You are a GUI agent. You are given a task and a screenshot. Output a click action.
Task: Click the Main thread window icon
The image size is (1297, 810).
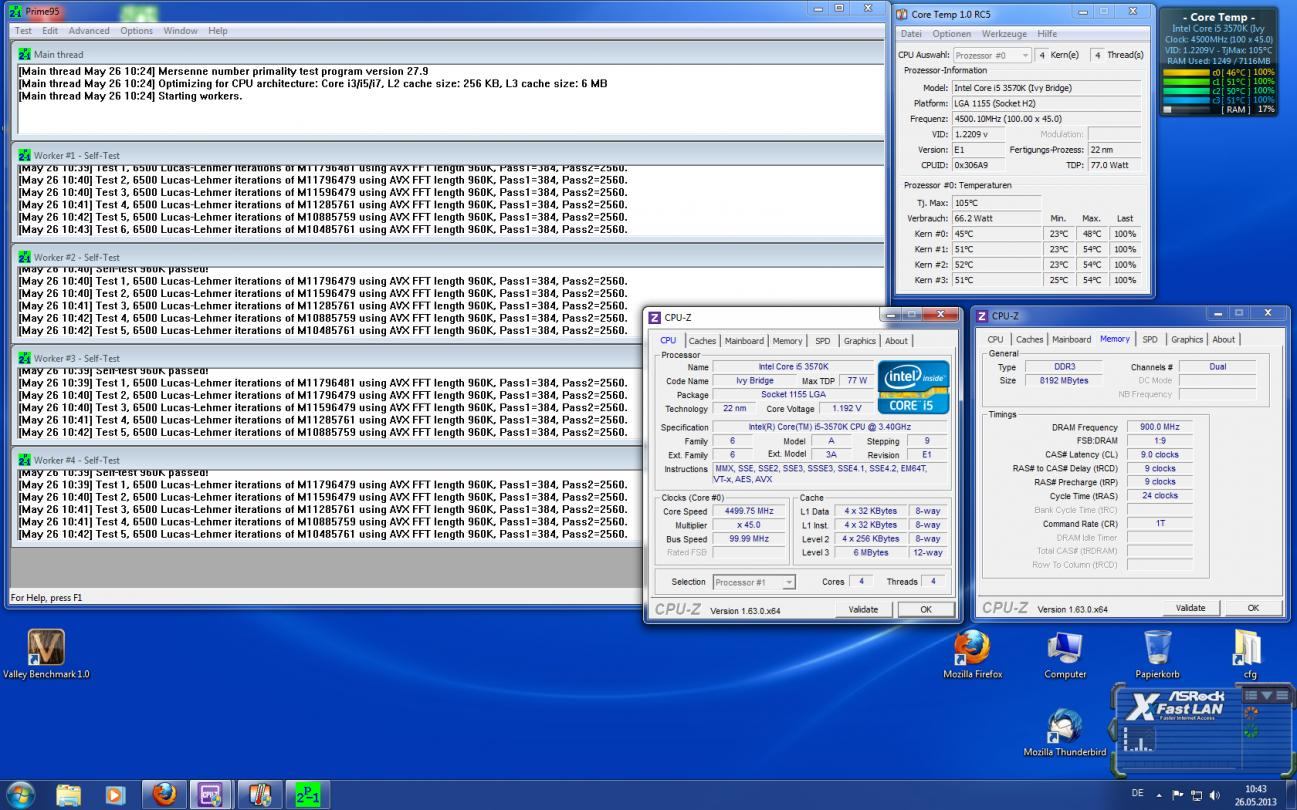point(24,54)
